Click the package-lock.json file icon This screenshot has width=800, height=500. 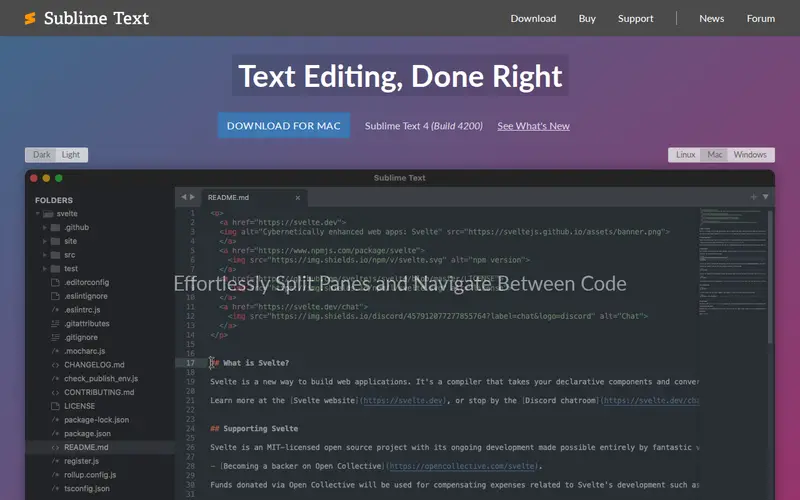tap(55, 420)
